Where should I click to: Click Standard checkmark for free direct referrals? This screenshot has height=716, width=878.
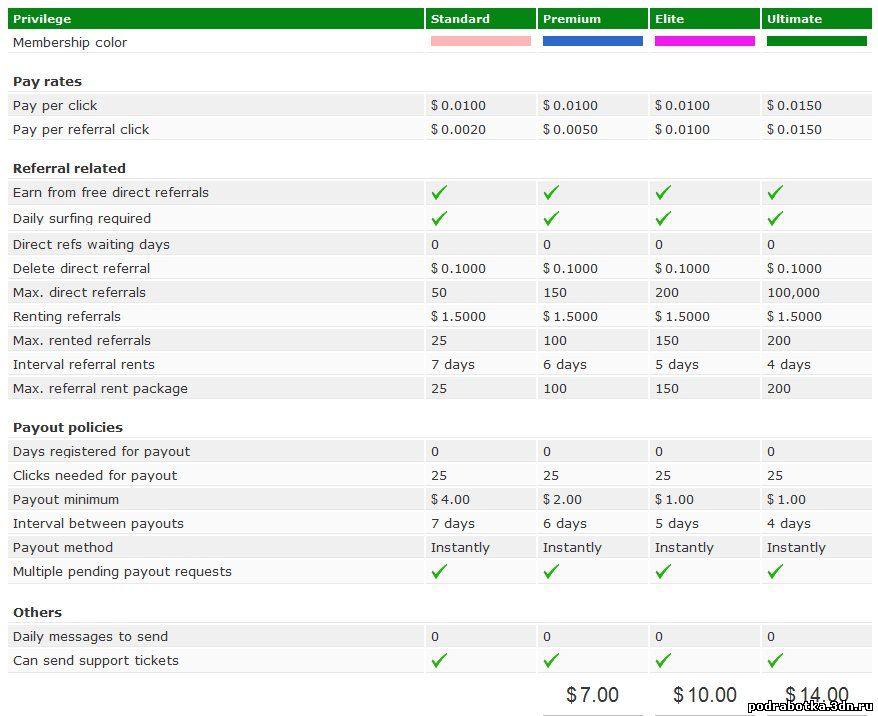pyautogui.click(x=439, y=192)
